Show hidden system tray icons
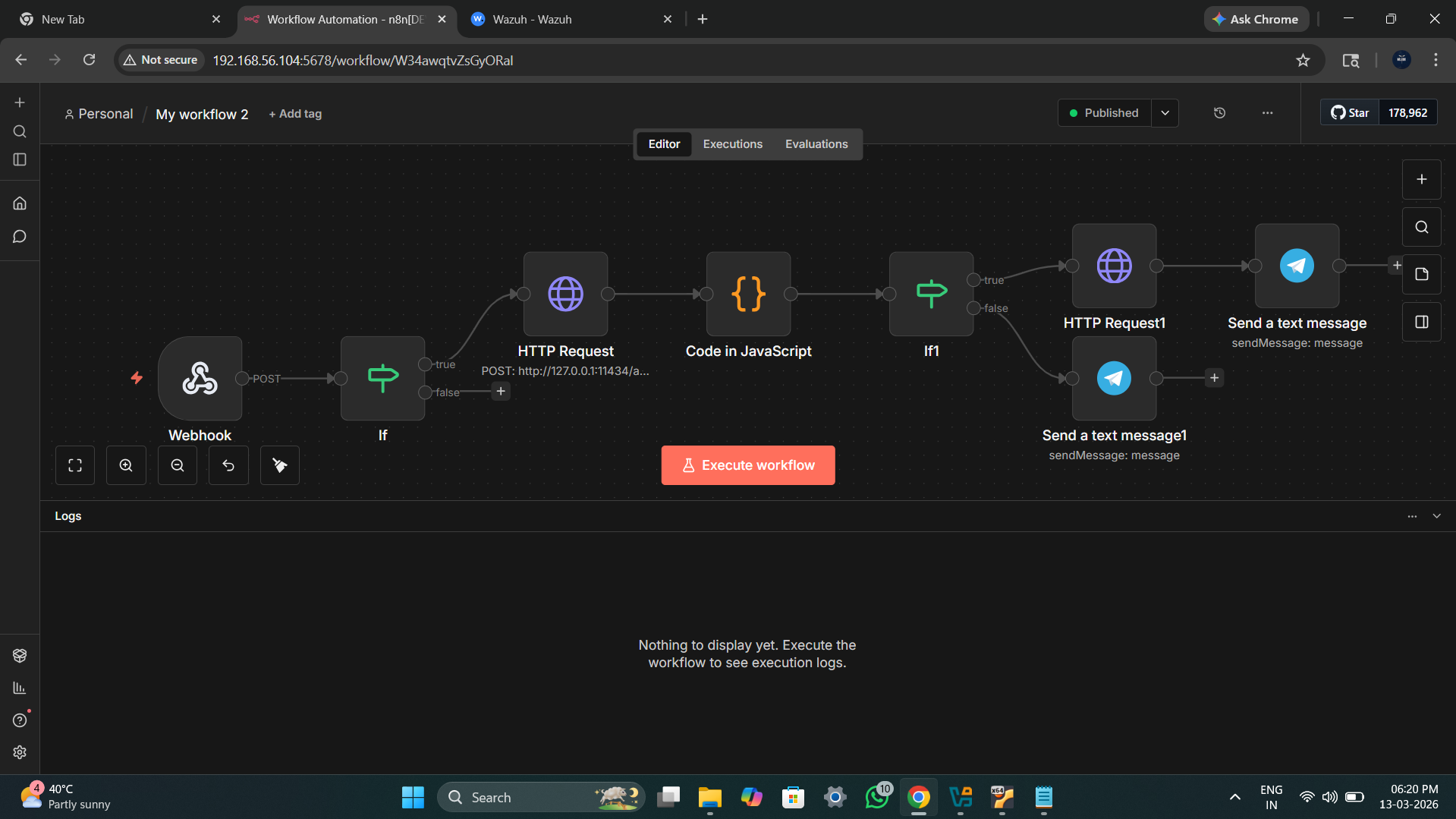Viewport: 1456px width, 819px height. pos(1235,797)
